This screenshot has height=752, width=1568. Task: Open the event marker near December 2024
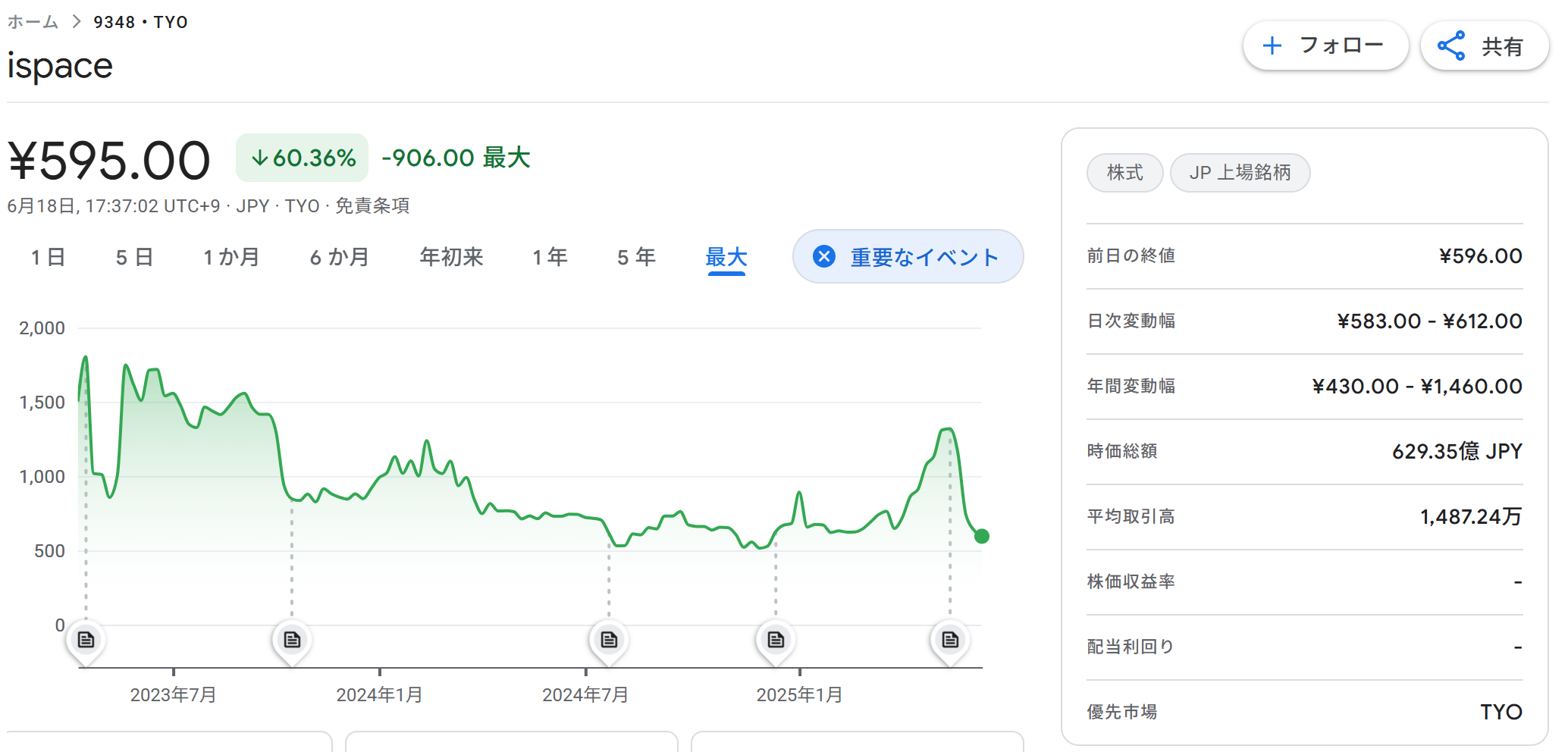click(x=776, y=641)
